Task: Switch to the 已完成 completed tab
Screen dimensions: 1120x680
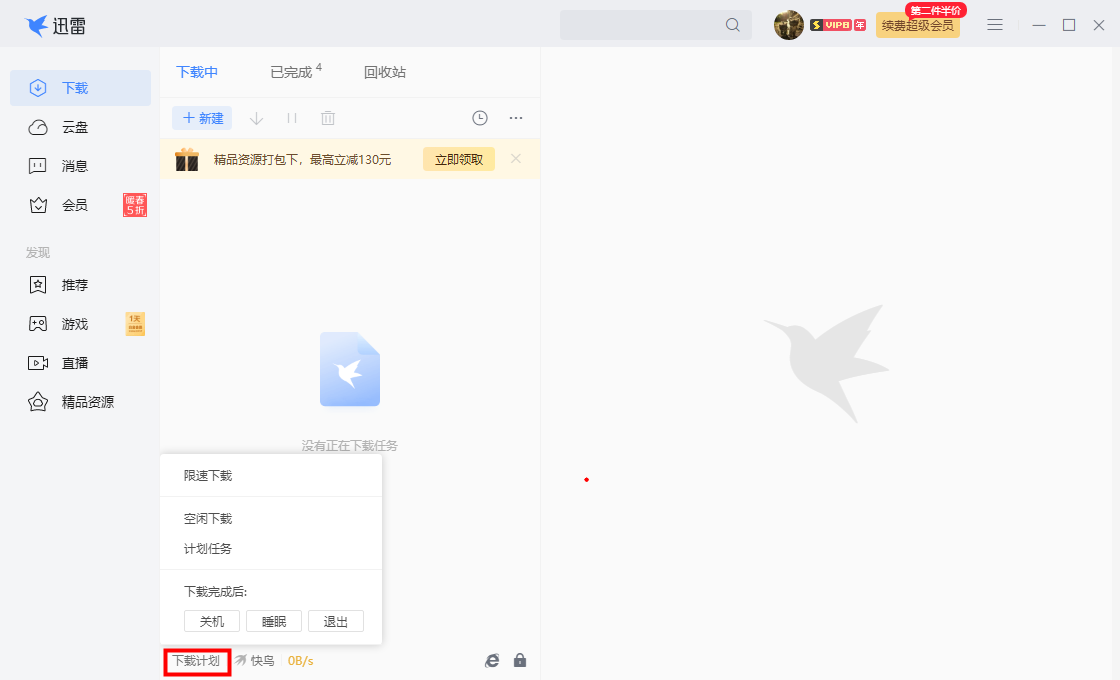Action: pos(293,71)
